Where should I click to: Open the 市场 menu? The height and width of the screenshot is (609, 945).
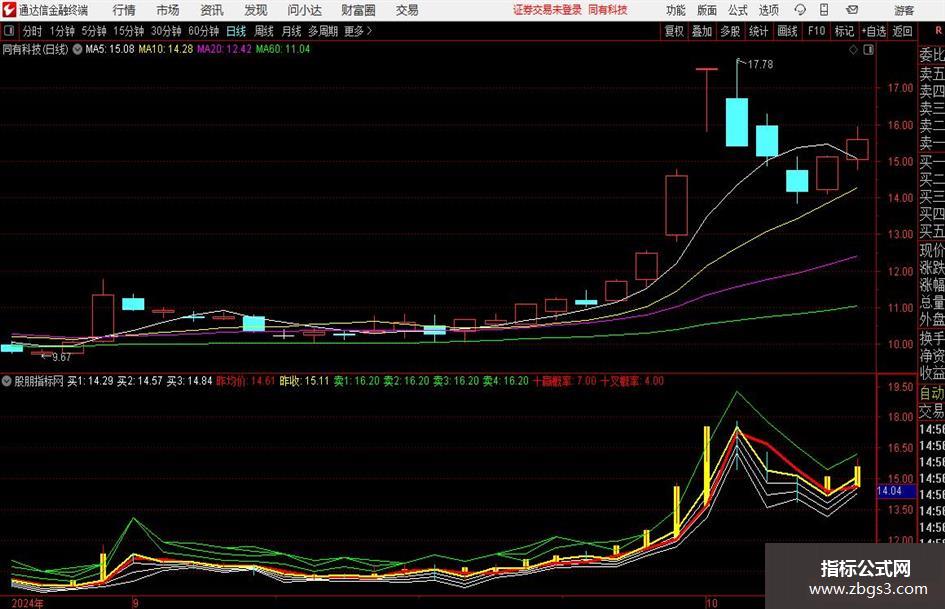click(168, 10)
